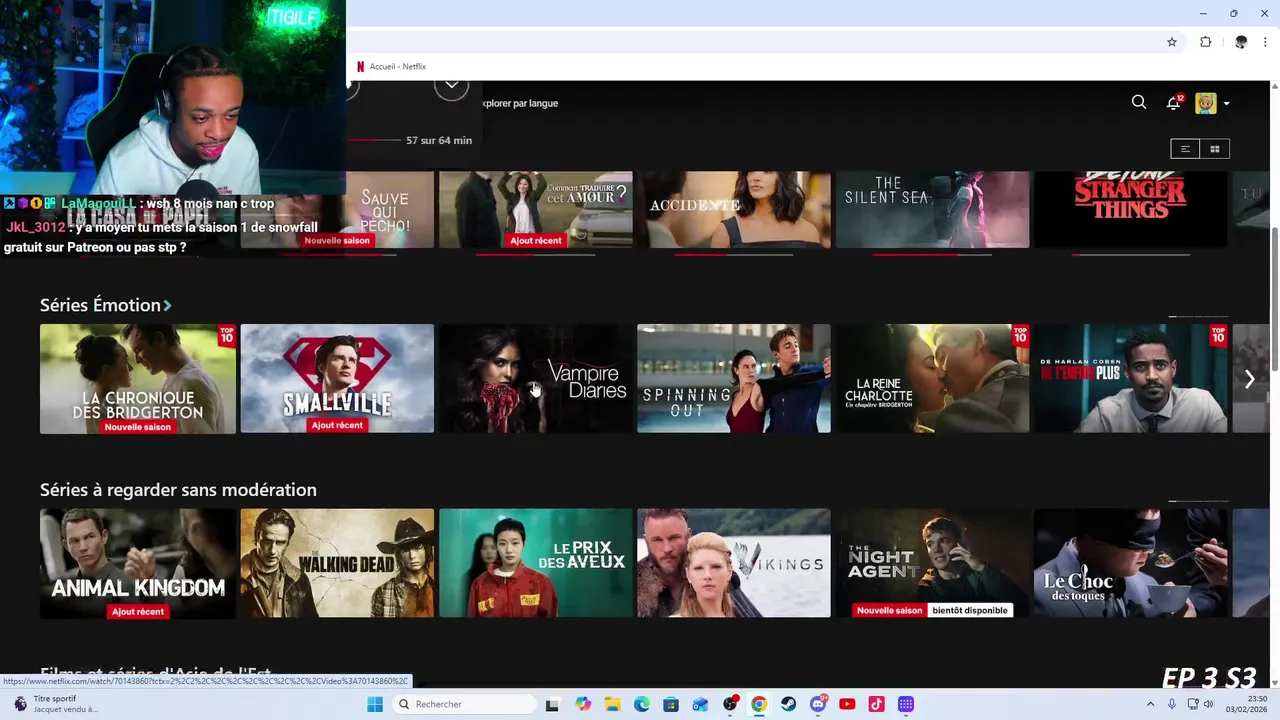1280x720 pixels.
Task: Open microphone tray icon
Action: coord(1172,704)
